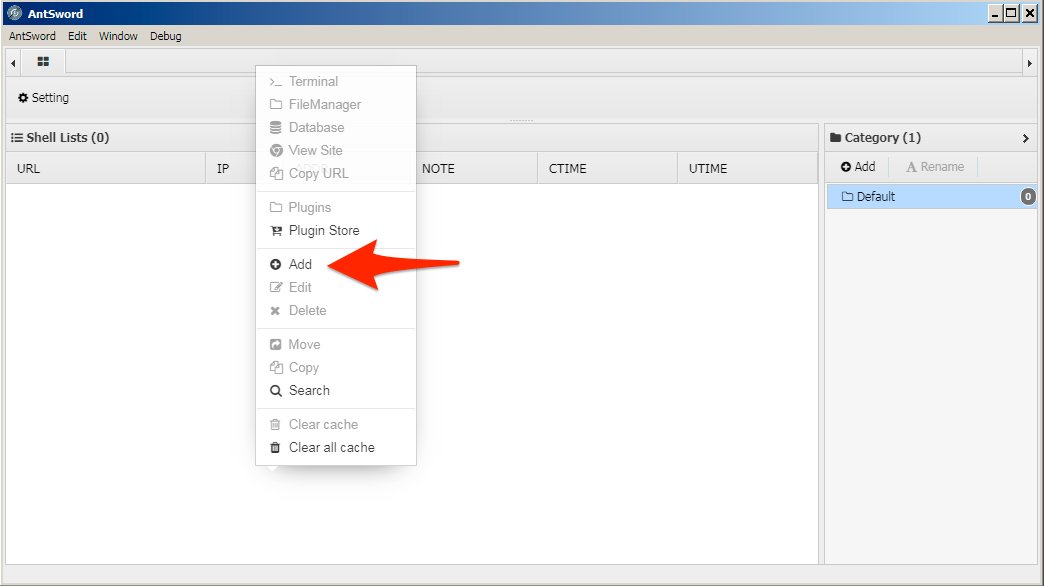Choose Copy URL from the context menu
Viewport: 1044px width, 586px height.
coord(336,173)
